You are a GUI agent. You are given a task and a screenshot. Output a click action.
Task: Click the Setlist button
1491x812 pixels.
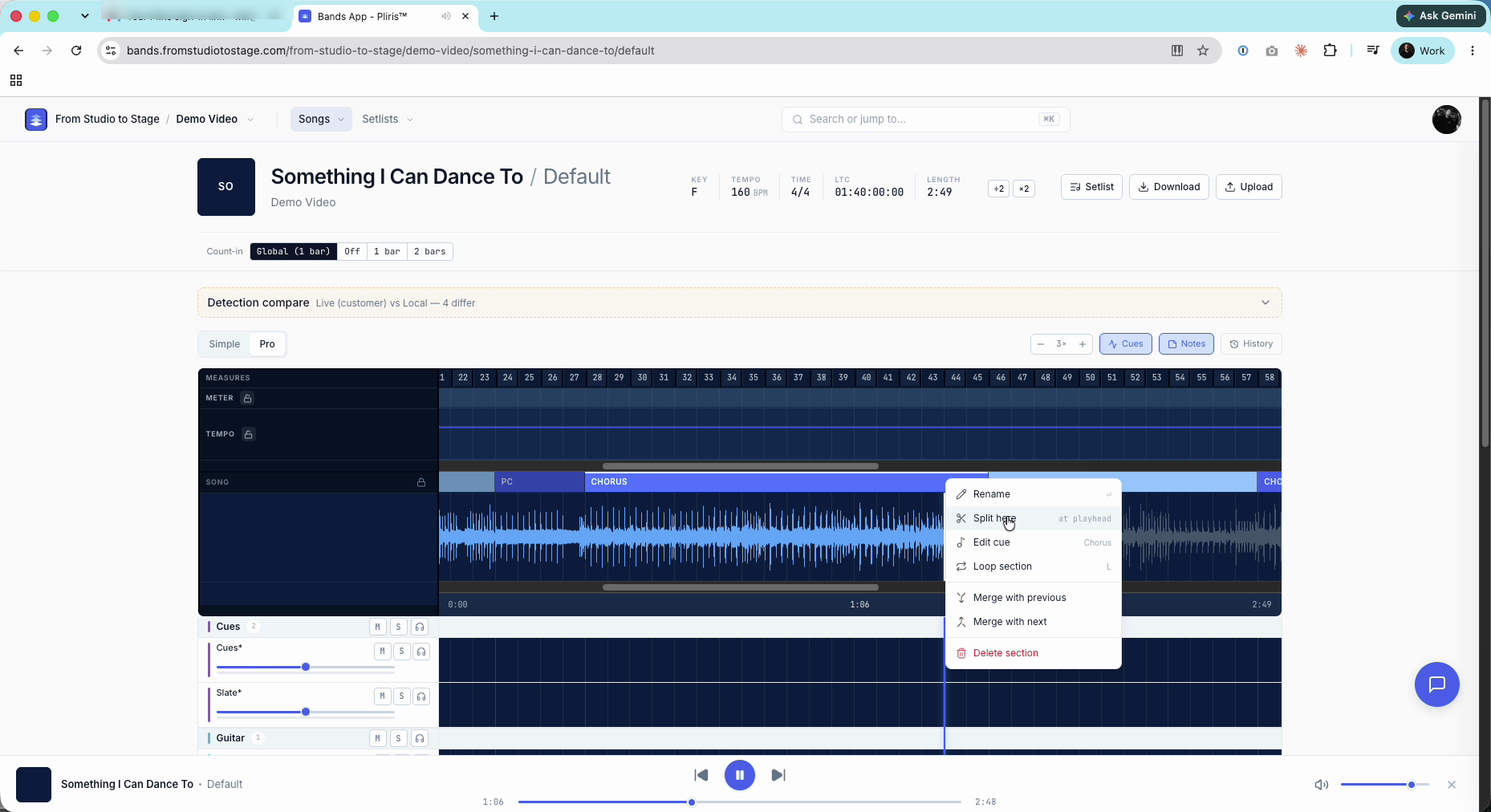[x=1091, y=187]
